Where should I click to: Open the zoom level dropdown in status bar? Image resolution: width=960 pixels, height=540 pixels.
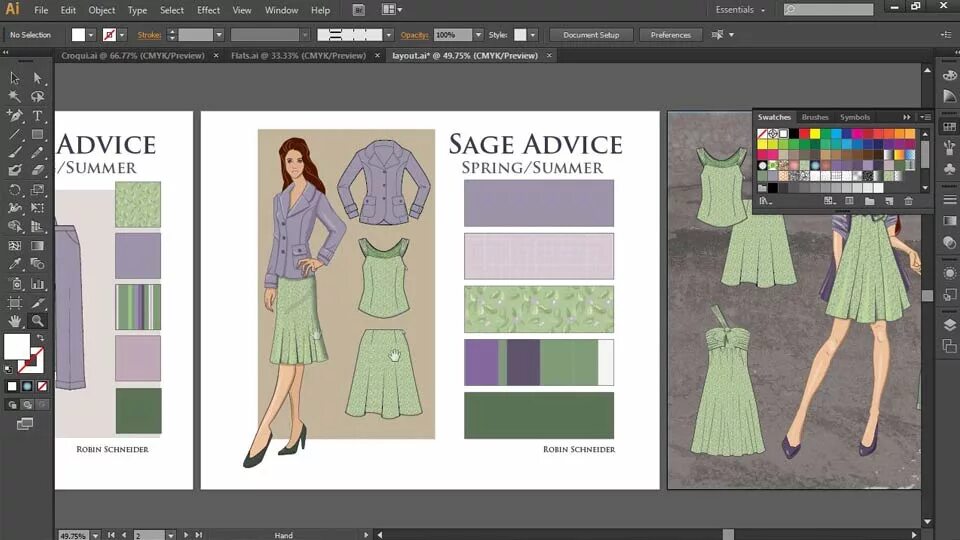pyautogui.click(x=94, y=535)
